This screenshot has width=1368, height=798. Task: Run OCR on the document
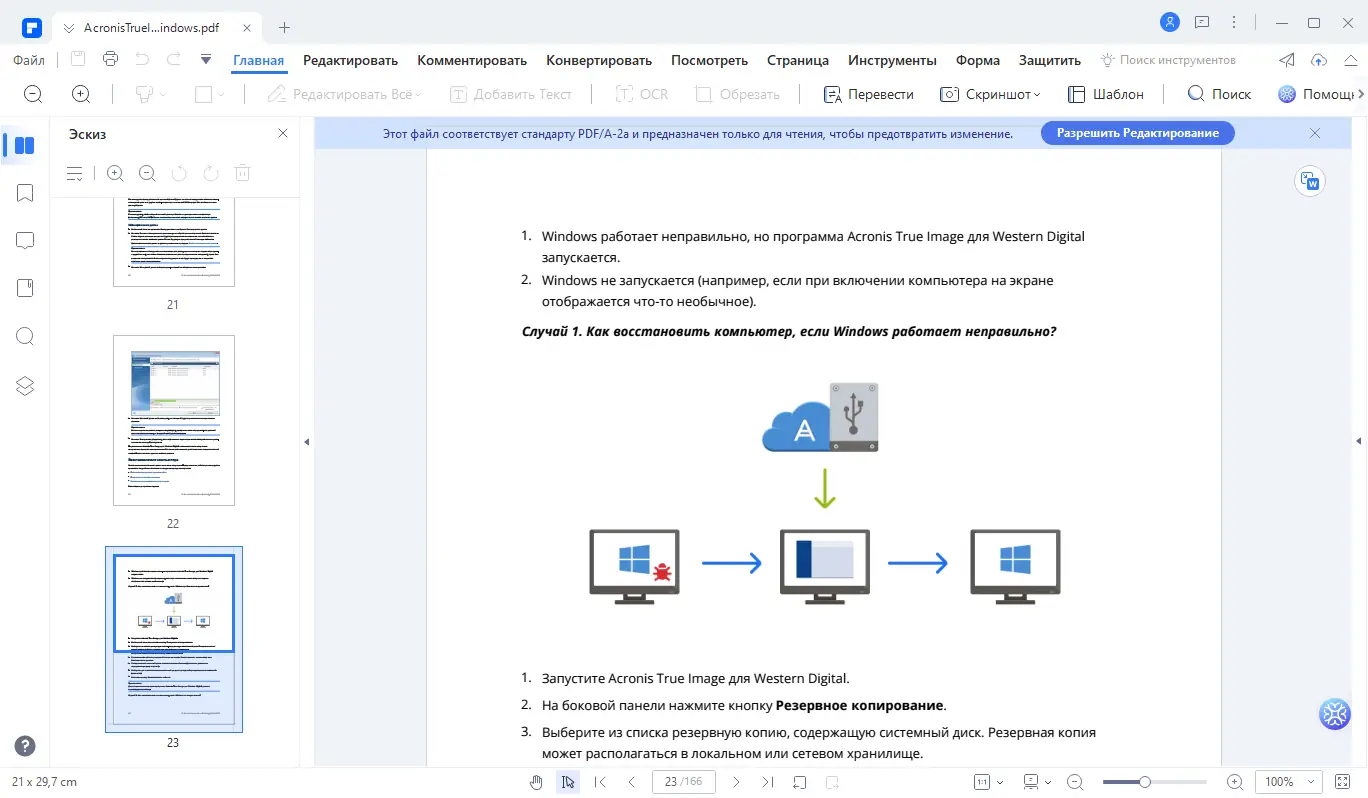(x=641, y=93)
